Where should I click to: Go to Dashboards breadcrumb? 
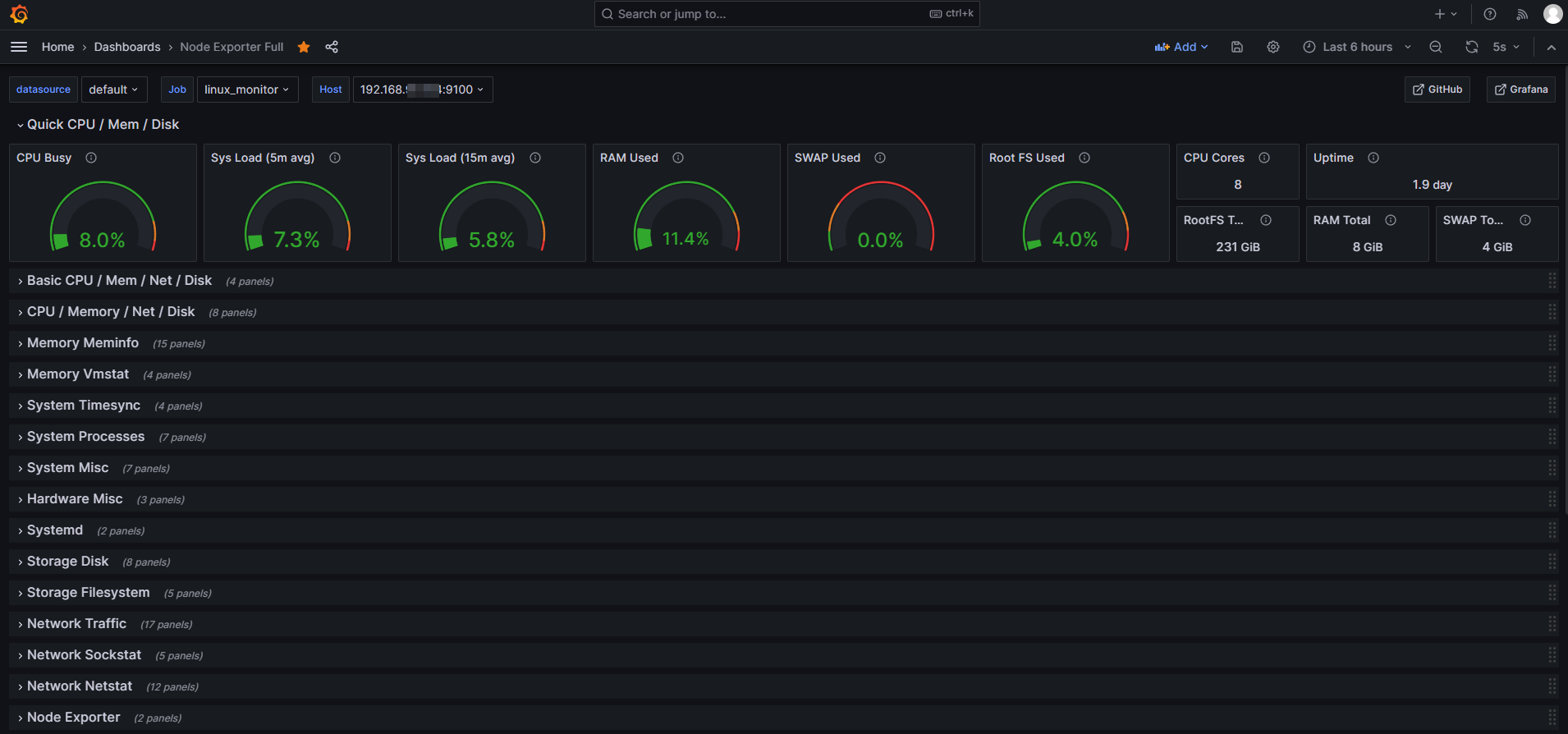tap(127, 47)
